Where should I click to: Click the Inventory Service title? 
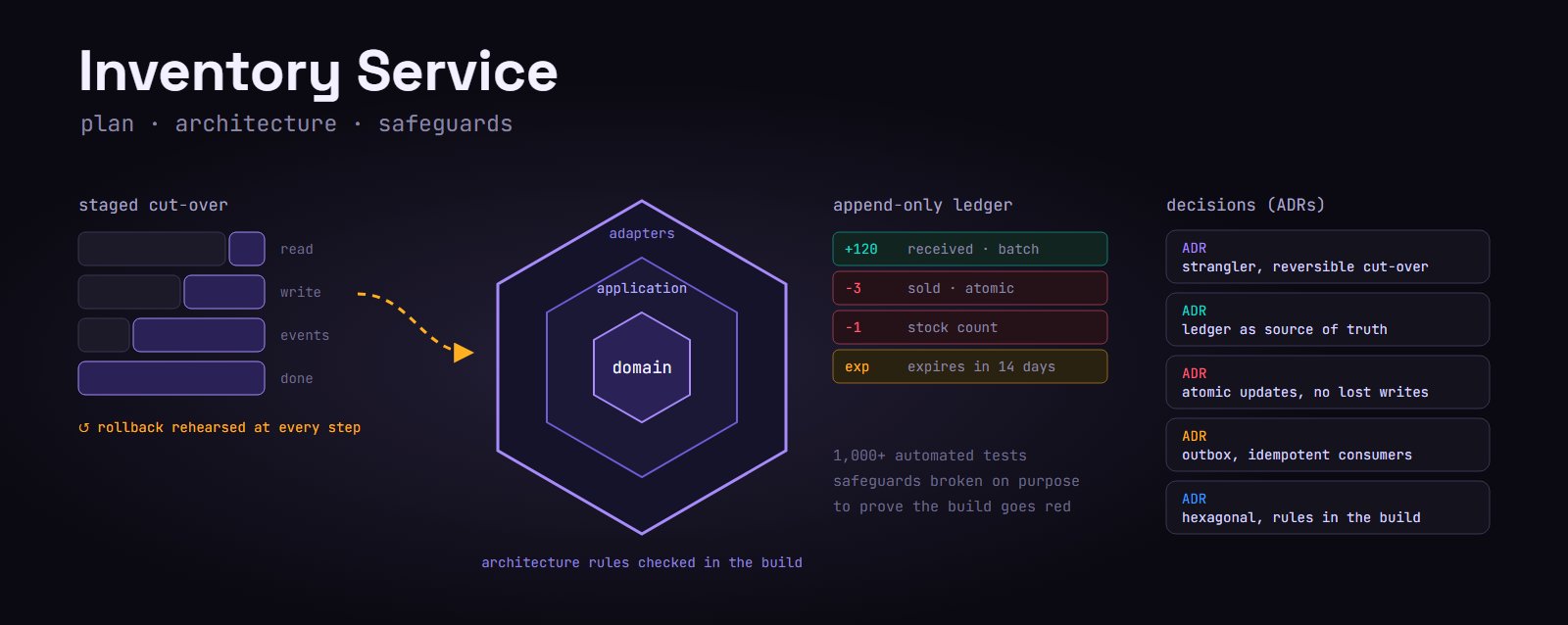pyautogui.click(x=318, y=72)
